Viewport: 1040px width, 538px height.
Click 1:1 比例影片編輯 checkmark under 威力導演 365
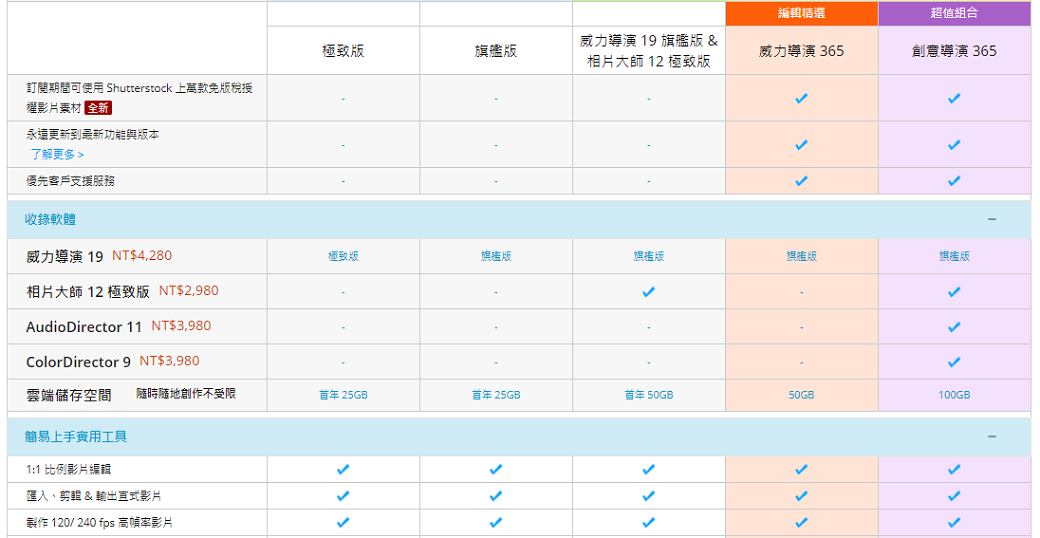click(x=801, y=470)
